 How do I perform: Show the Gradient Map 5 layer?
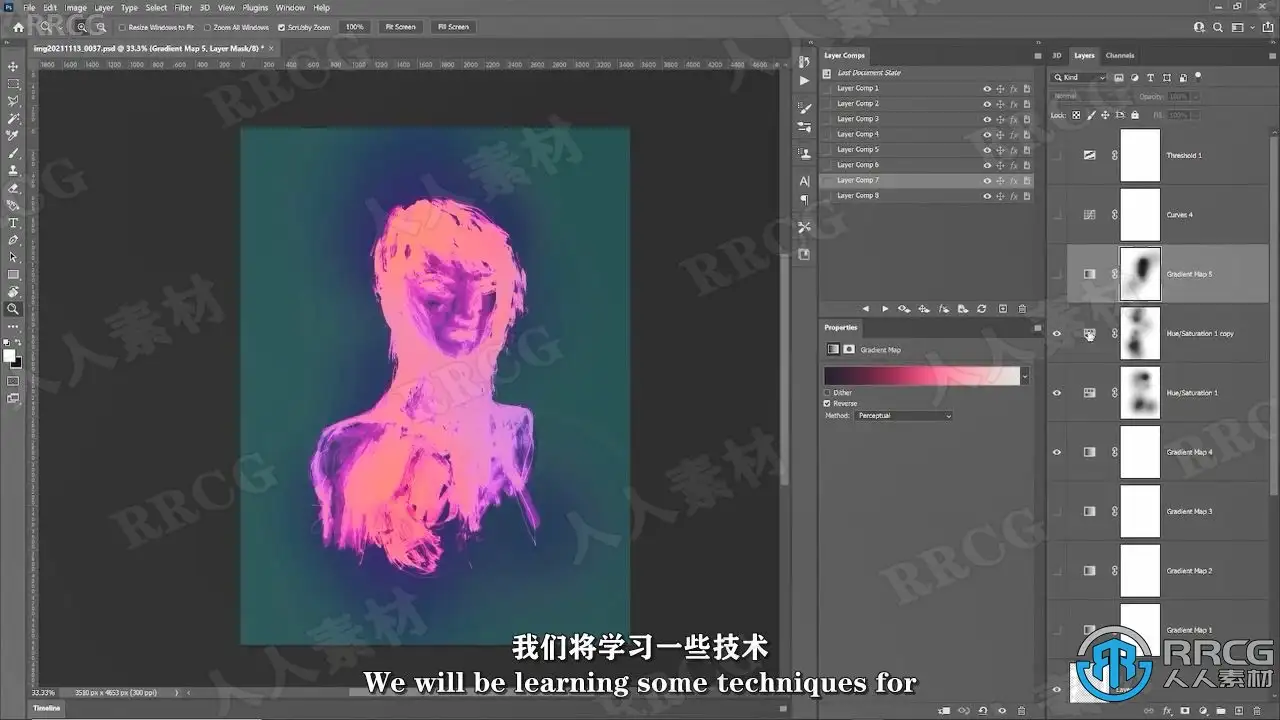coord(1057,274)
